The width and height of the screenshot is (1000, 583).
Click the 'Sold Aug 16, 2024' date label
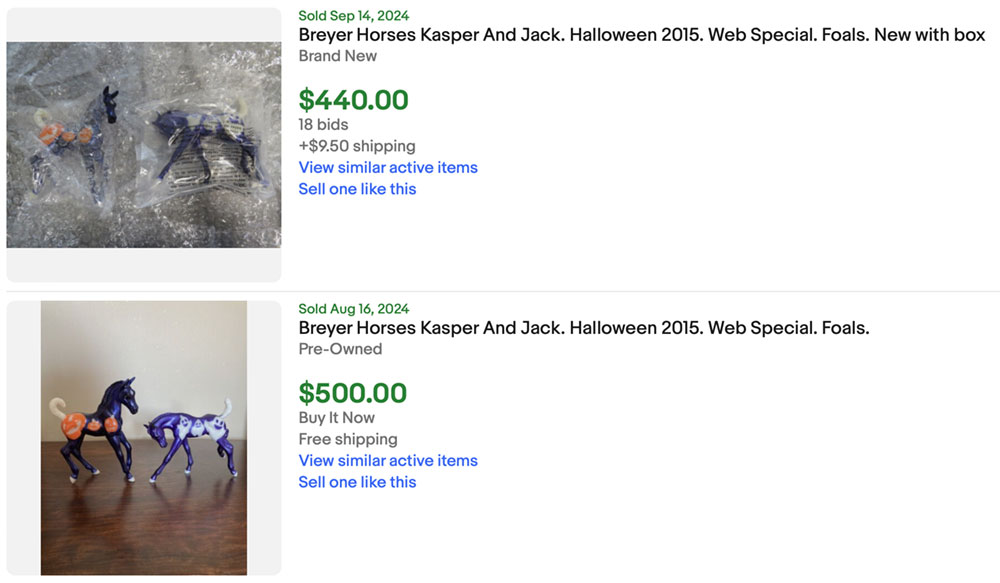pos(353,309)
